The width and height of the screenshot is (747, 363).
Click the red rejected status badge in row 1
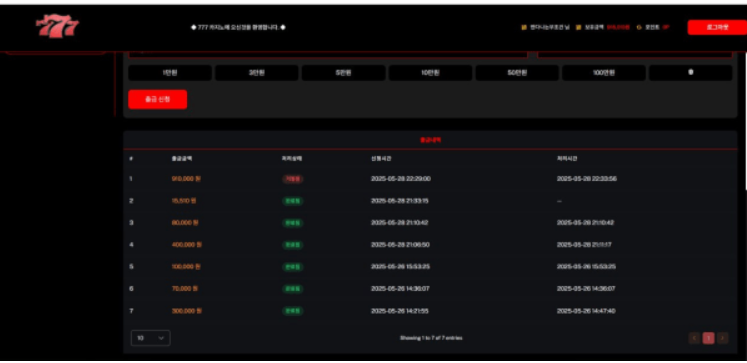pyautogui.click(x=293, y=179)
